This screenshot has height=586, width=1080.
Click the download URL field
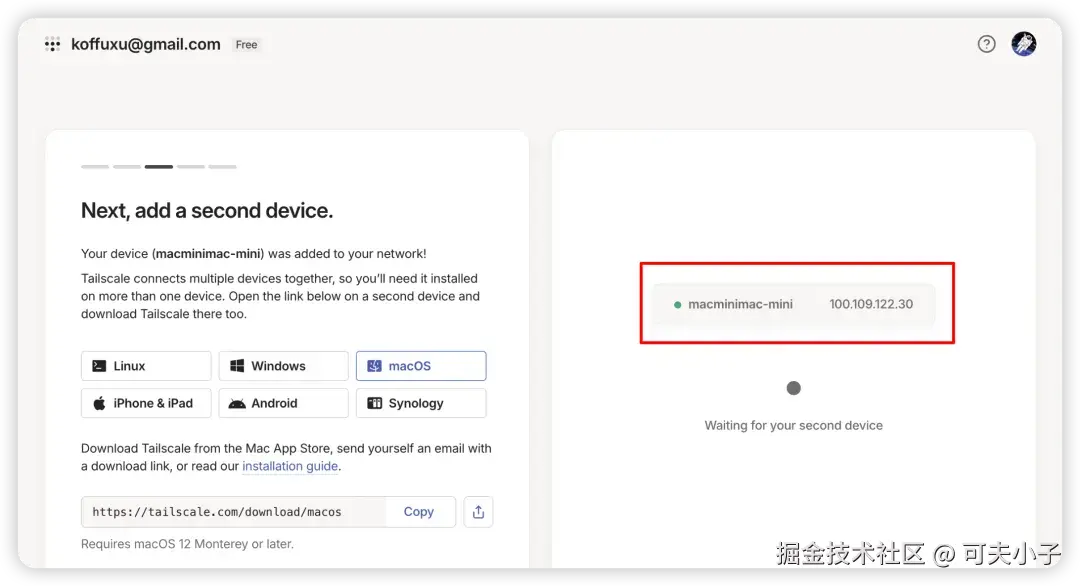[233, 512]
